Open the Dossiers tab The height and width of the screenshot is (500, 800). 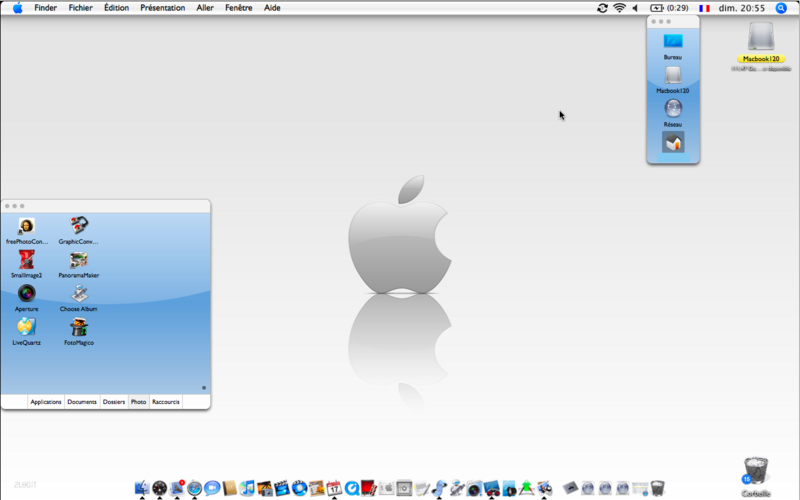pyautogui.click(x=114, y=402)
